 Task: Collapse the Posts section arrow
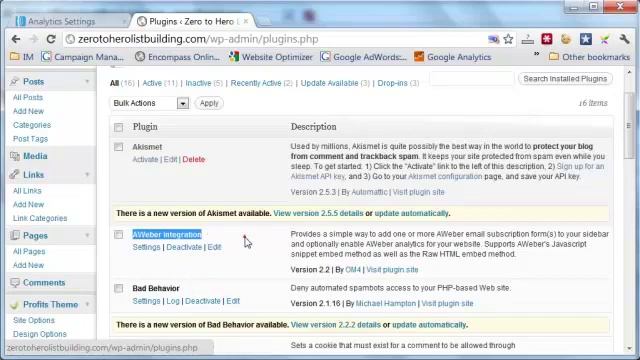(87, 82)
